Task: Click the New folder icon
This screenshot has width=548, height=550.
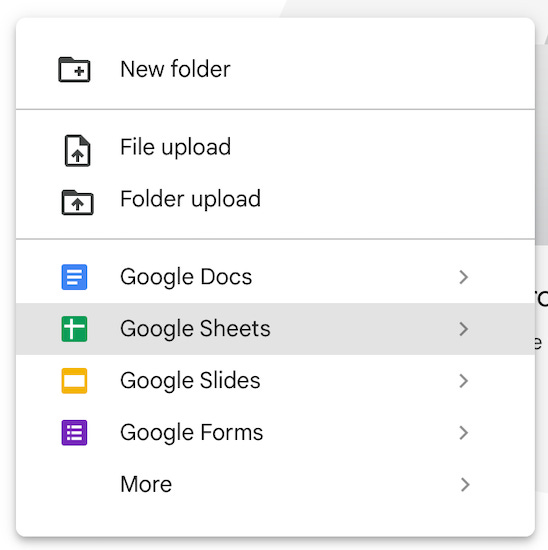Action: 74,69
